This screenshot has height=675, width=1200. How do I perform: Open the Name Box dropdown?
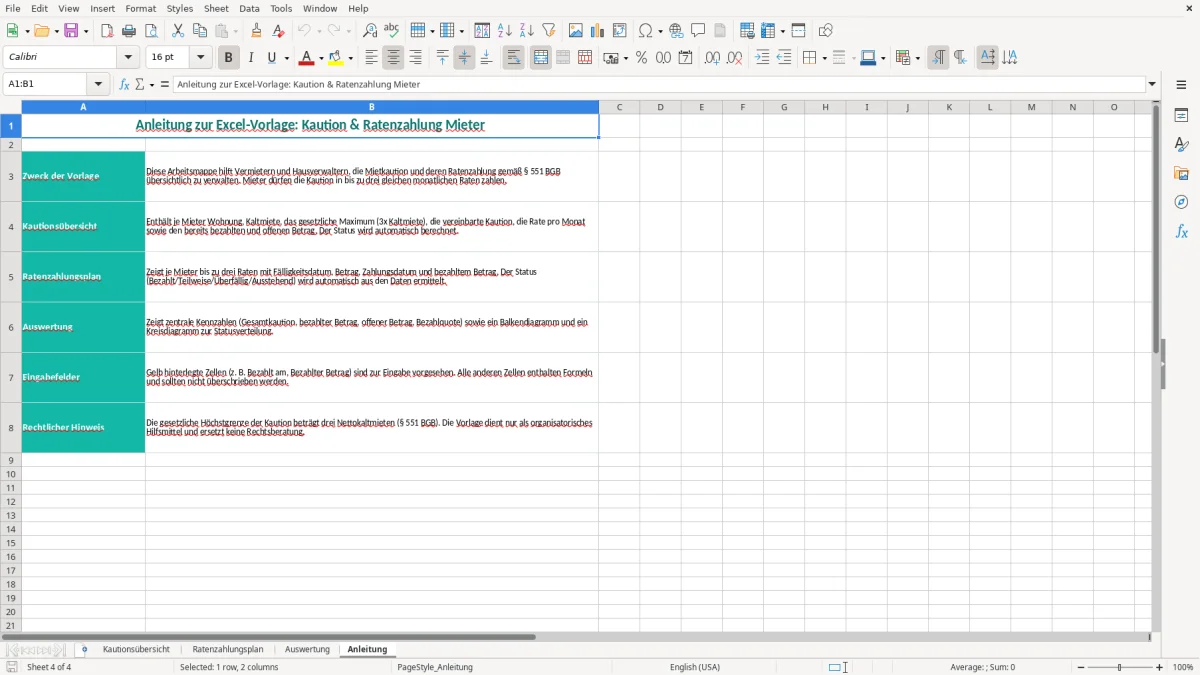point(98,85)
